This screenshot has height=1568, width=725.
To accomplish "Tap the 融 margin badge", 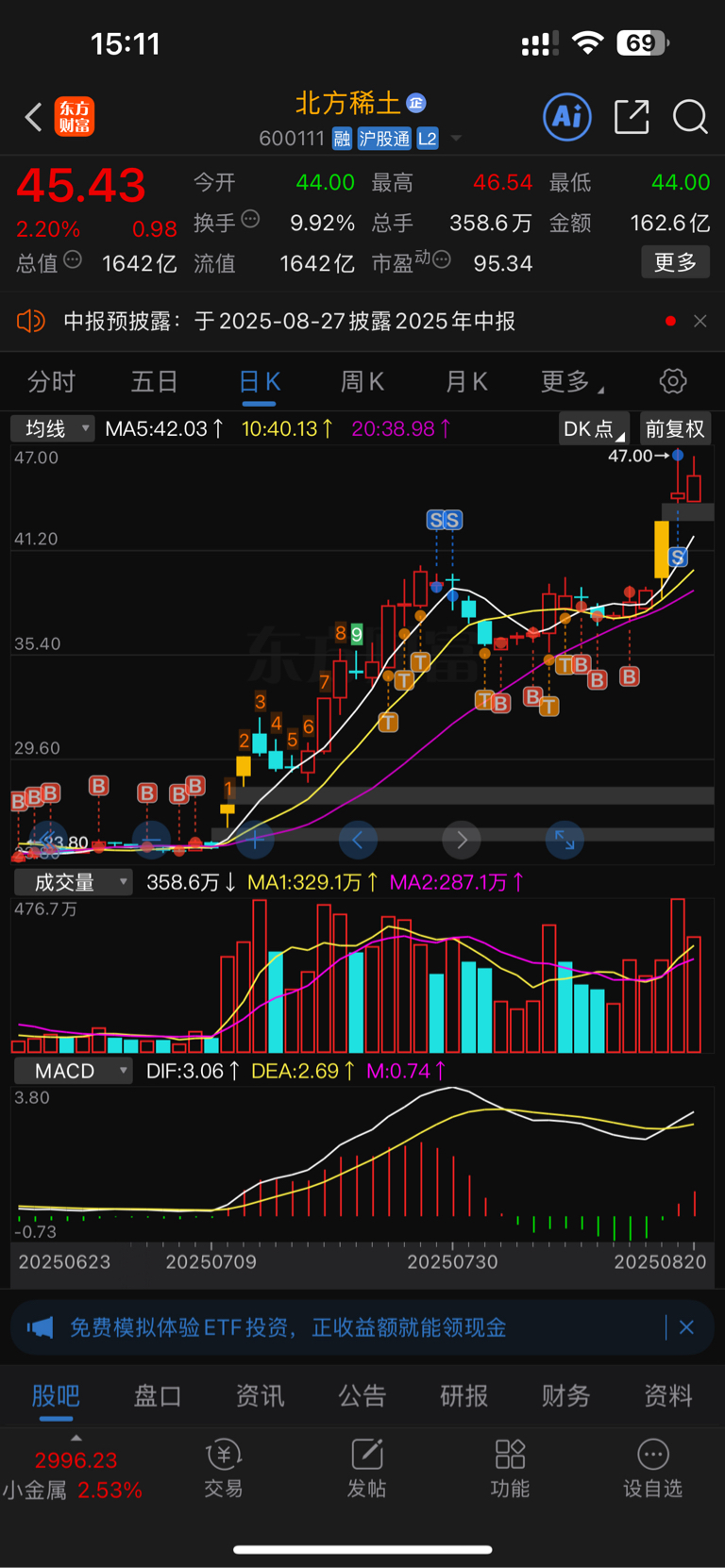I will click(342, 139).
